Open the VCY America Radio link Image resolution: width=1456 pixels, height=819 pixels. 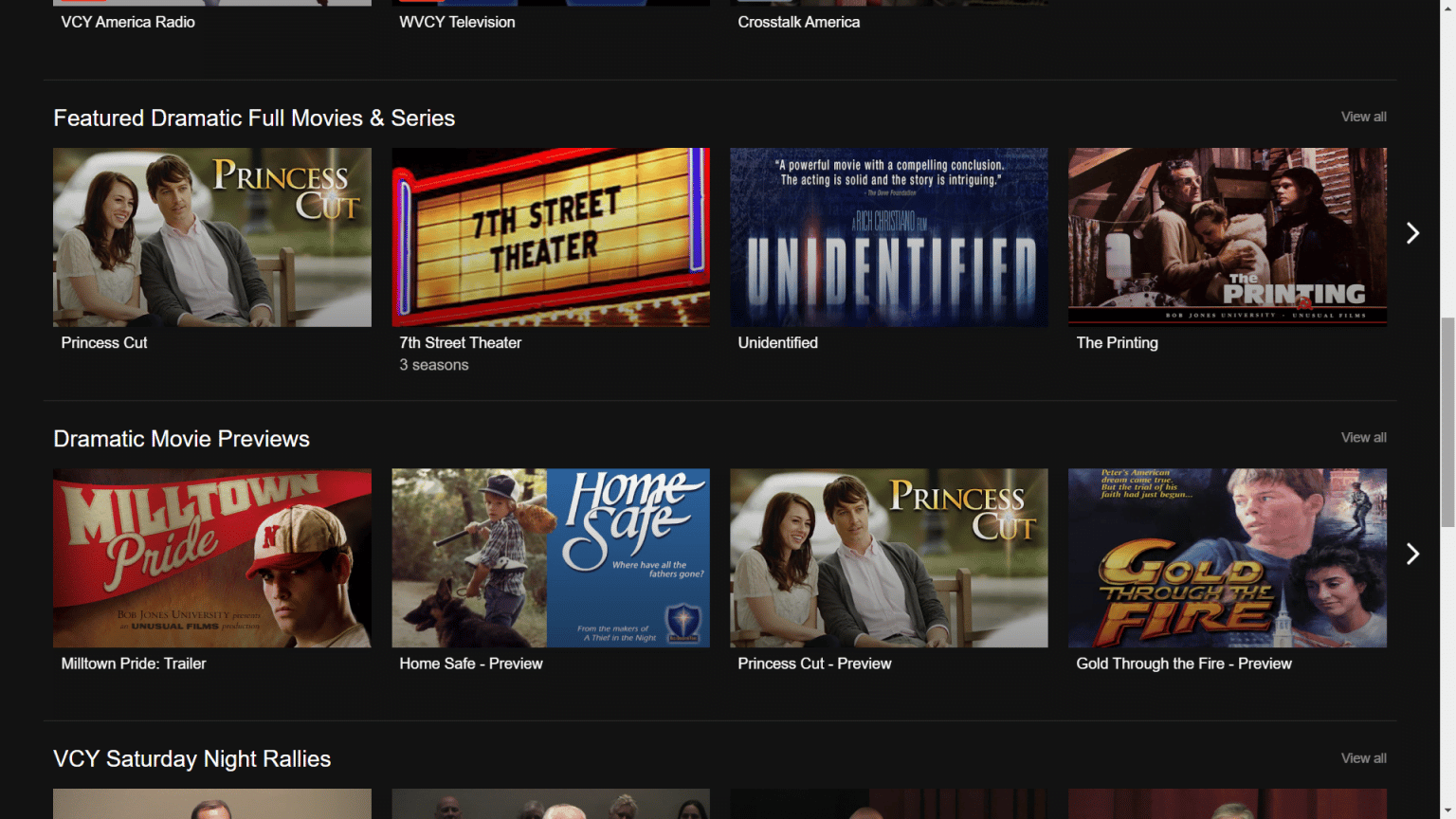[128, 22]
